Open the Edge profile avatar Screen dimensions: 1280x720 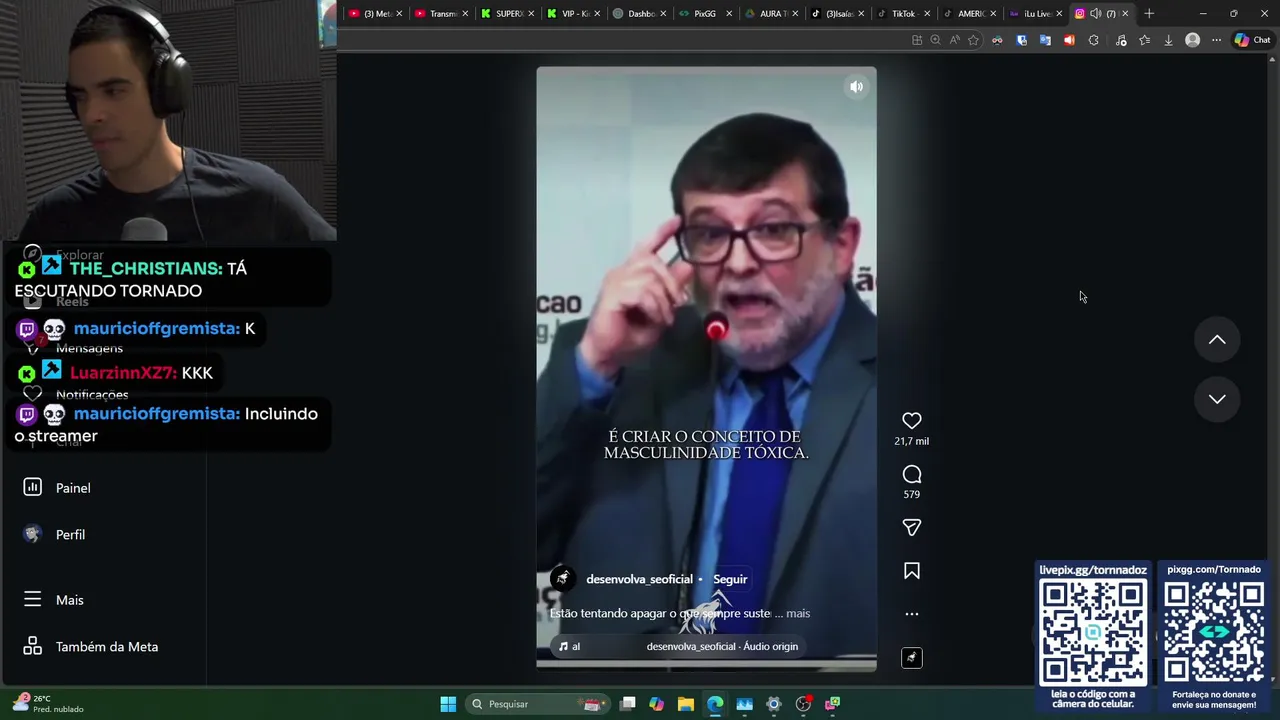(x=1192, y=40)
